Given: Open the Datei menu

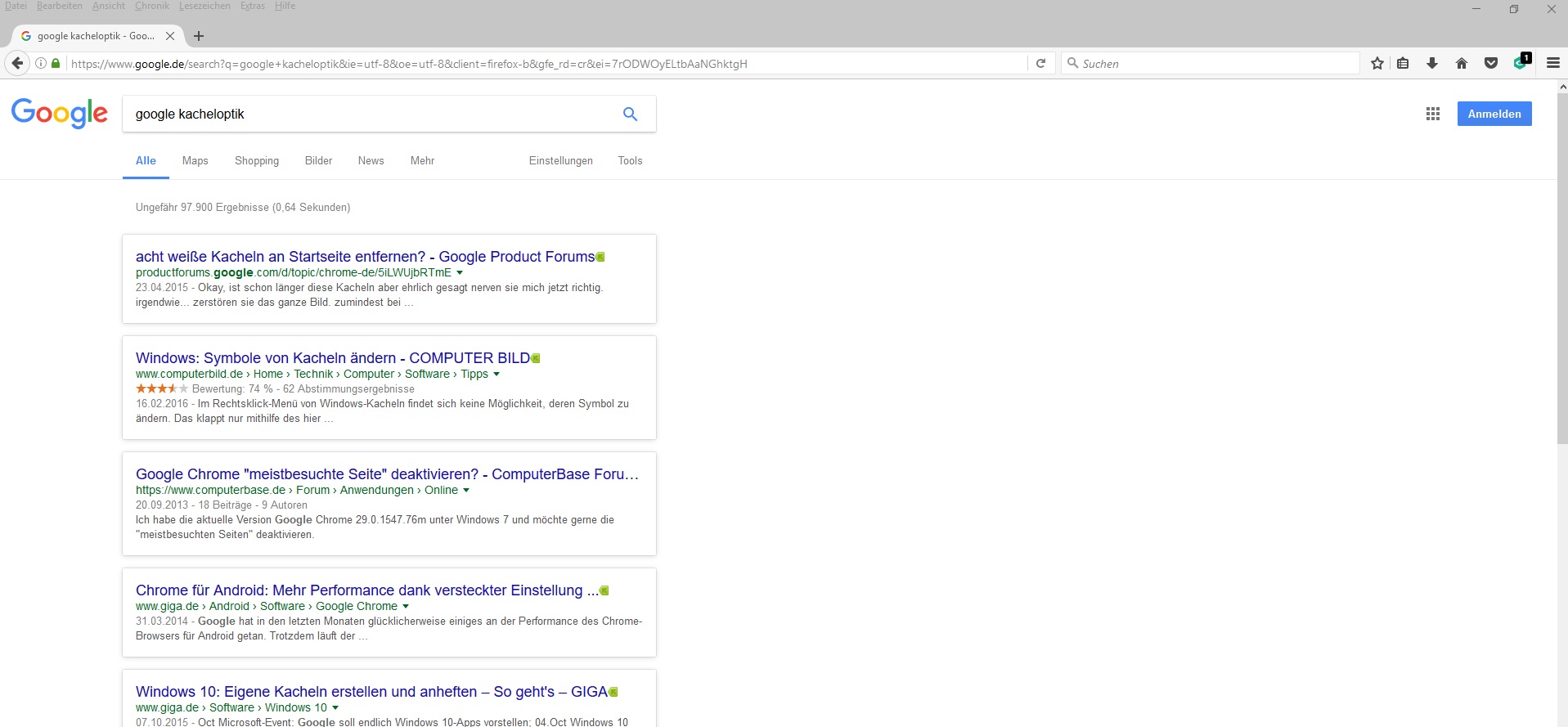Looking at the screenshot, I should point(16,6).
